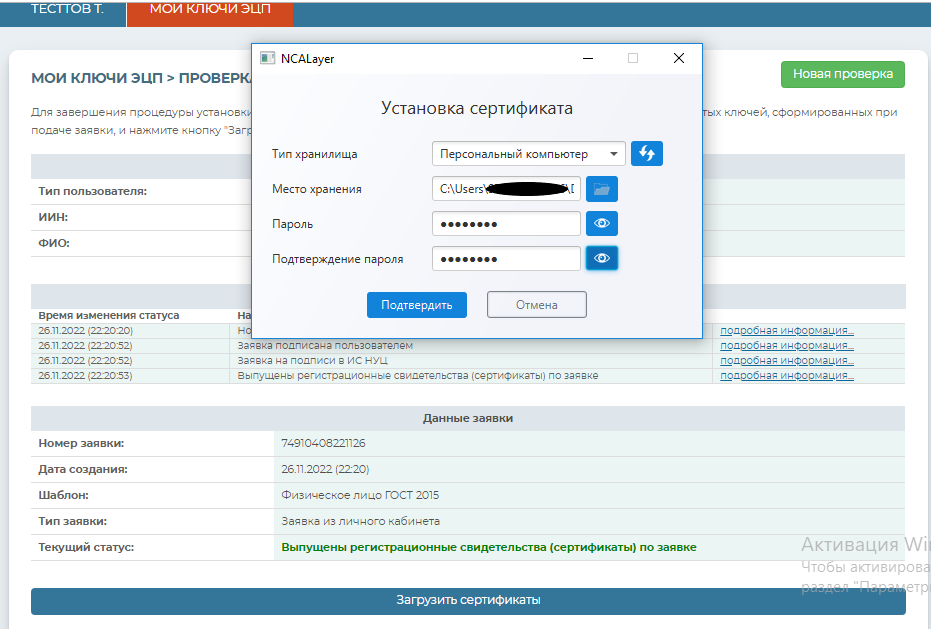Viewport: 931px width, 629px height.
Task: Open the ТЕСТТОВ Т. tab
Action: click(x=65, y=9)
